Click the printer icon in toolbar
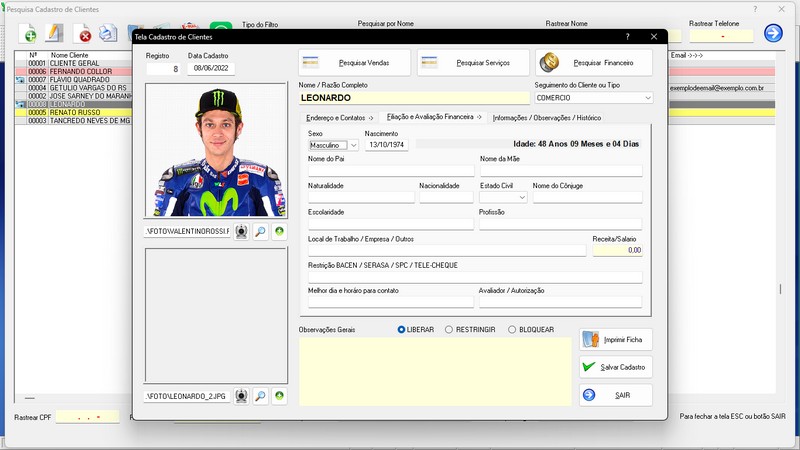Image resolution: width=800 pixels, height=450 pixels. point(108,35)
